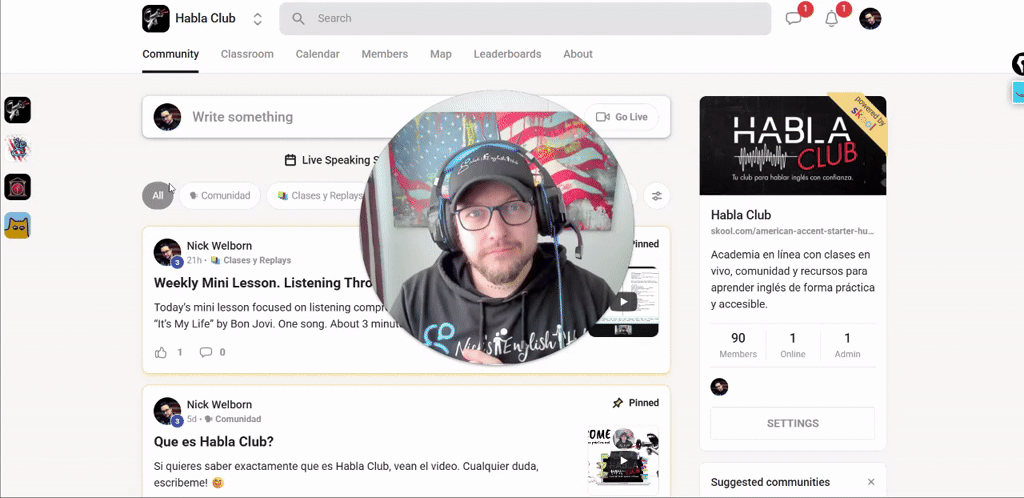View the 1 Online count
Image resolution: width=1024 pixels, height=498 pixels.
coord(793,345)
